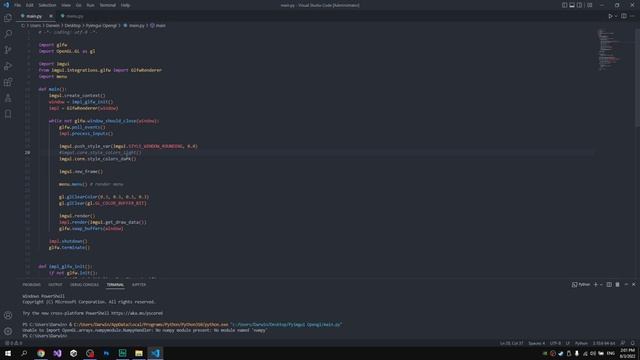Select Python interpreter version in status bar

tap(604, 343)
